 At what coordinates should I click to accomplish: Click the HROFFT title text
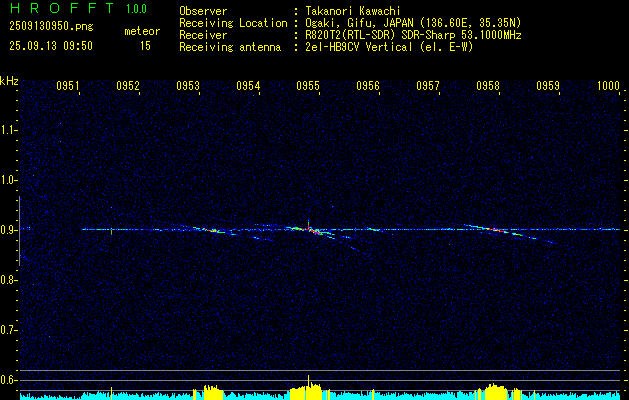coord(62,8)
